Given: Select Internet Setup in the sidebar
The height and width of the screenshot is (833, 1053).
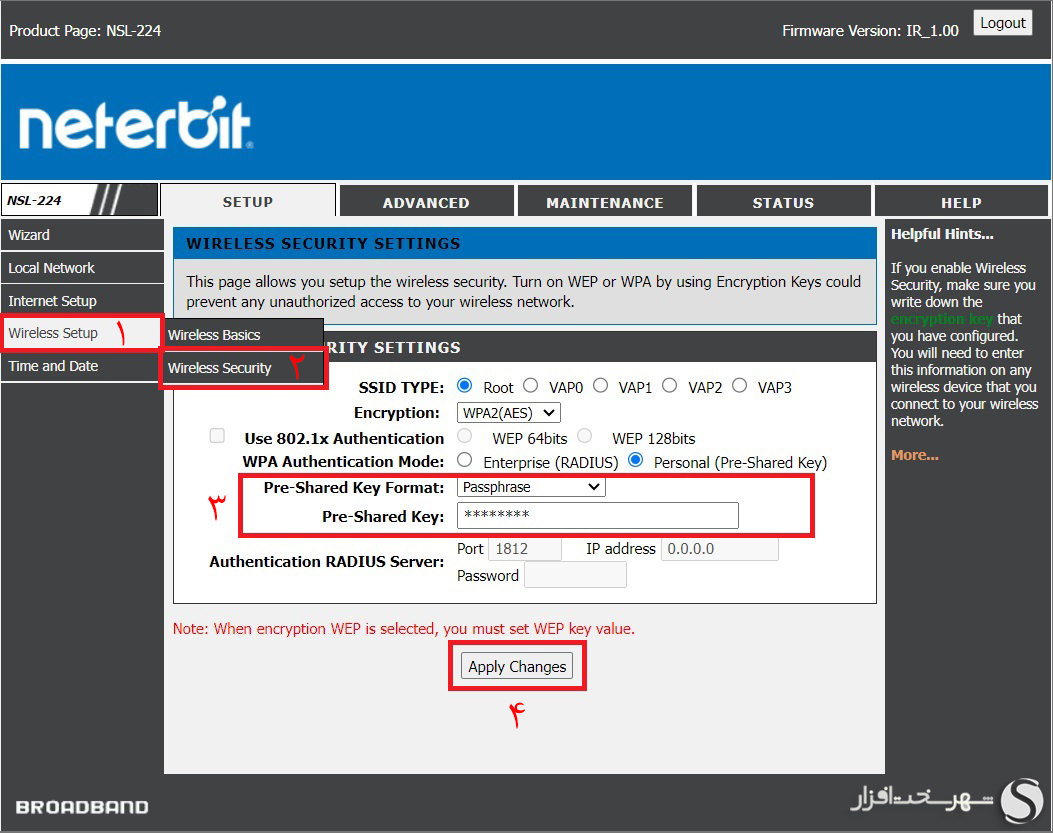Looking at the screenshot, I should [x=53, y=301].
